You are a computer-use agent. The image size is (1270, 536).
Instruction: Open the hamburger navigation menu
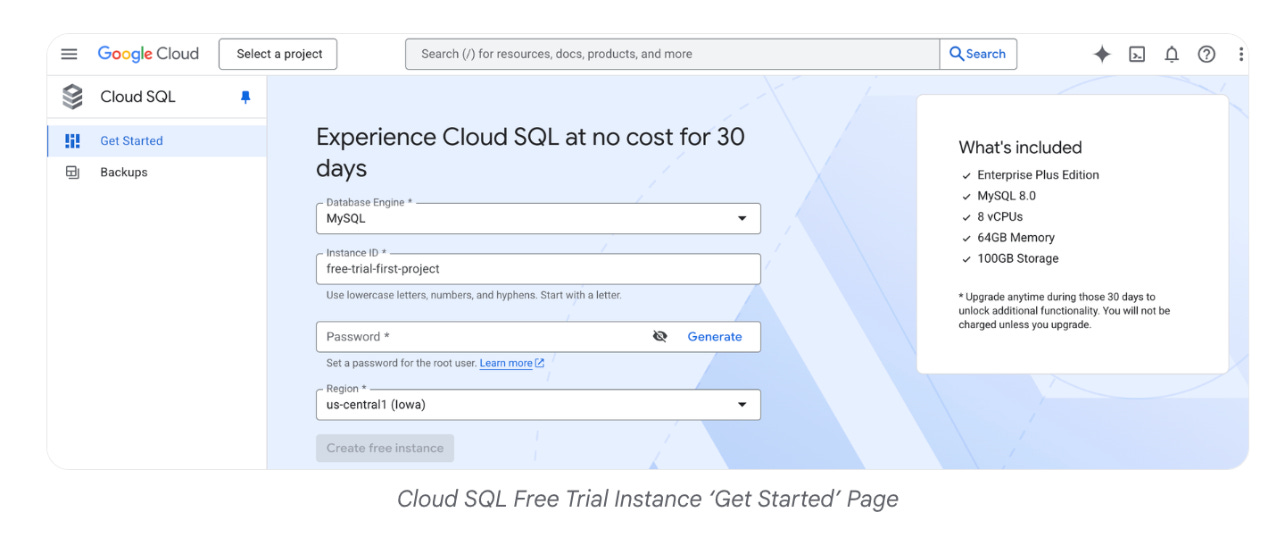click(x=69, y=54)
